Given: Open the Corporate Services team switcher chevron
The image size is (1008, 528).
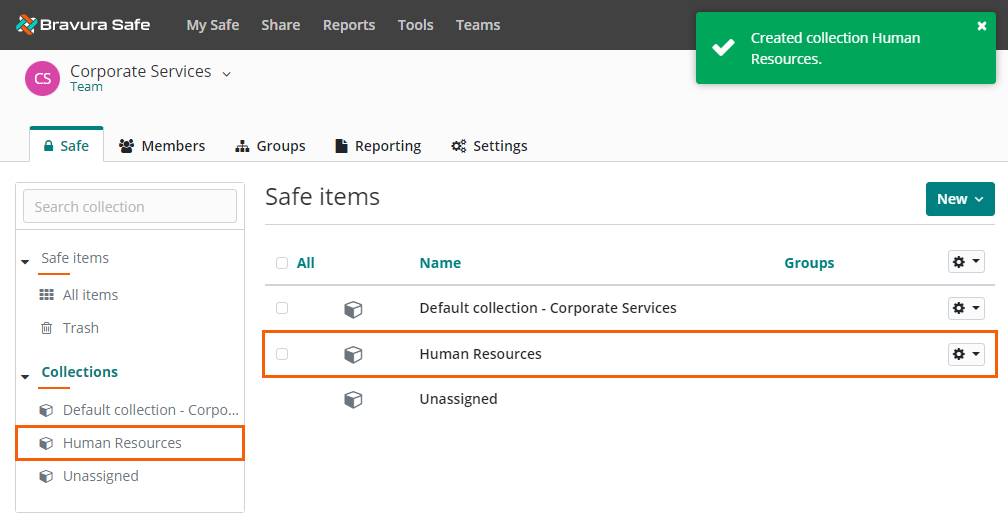Looking at the screenshot, I should click(x=226, y=74).
